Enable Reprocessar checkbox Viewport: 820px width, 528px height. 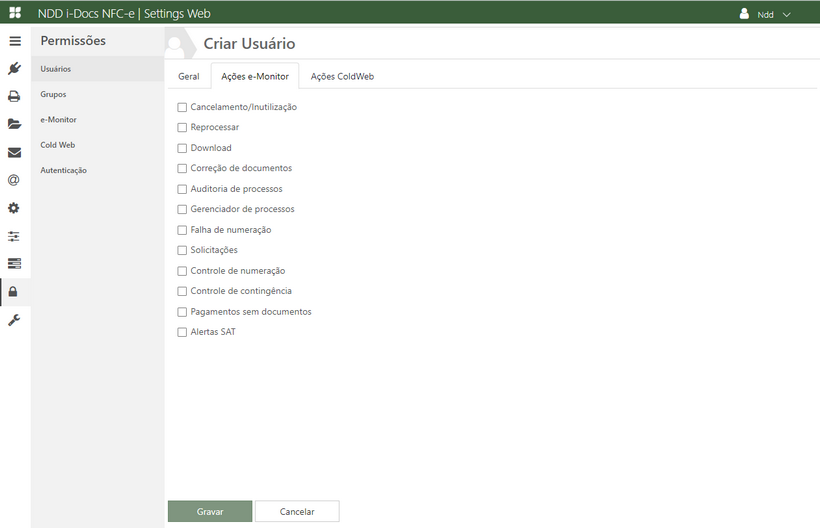182,128
